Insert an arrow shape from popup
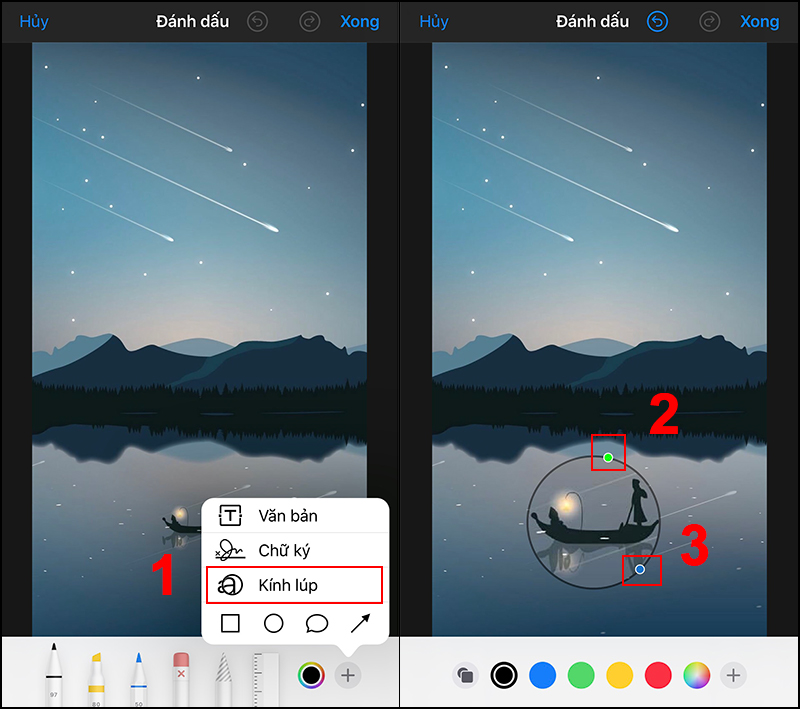The height and width of the screenshot is (709, 800). (x=360, y=624)
